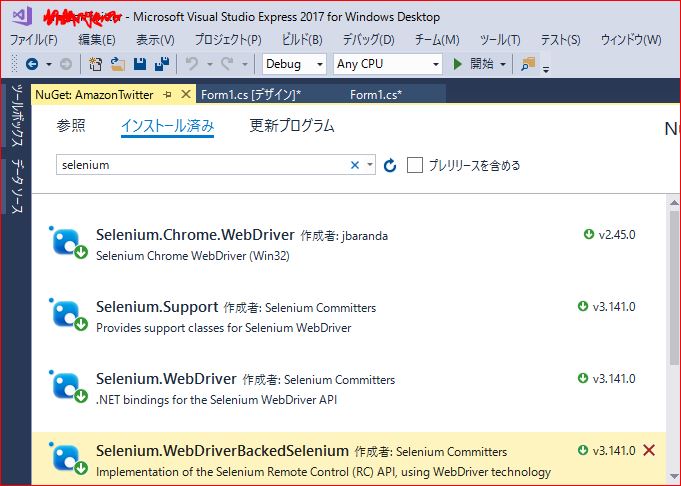This screenshot has height=486, width=681.
Task: Open the テスト(S) menu
Action: pos(560,40)
